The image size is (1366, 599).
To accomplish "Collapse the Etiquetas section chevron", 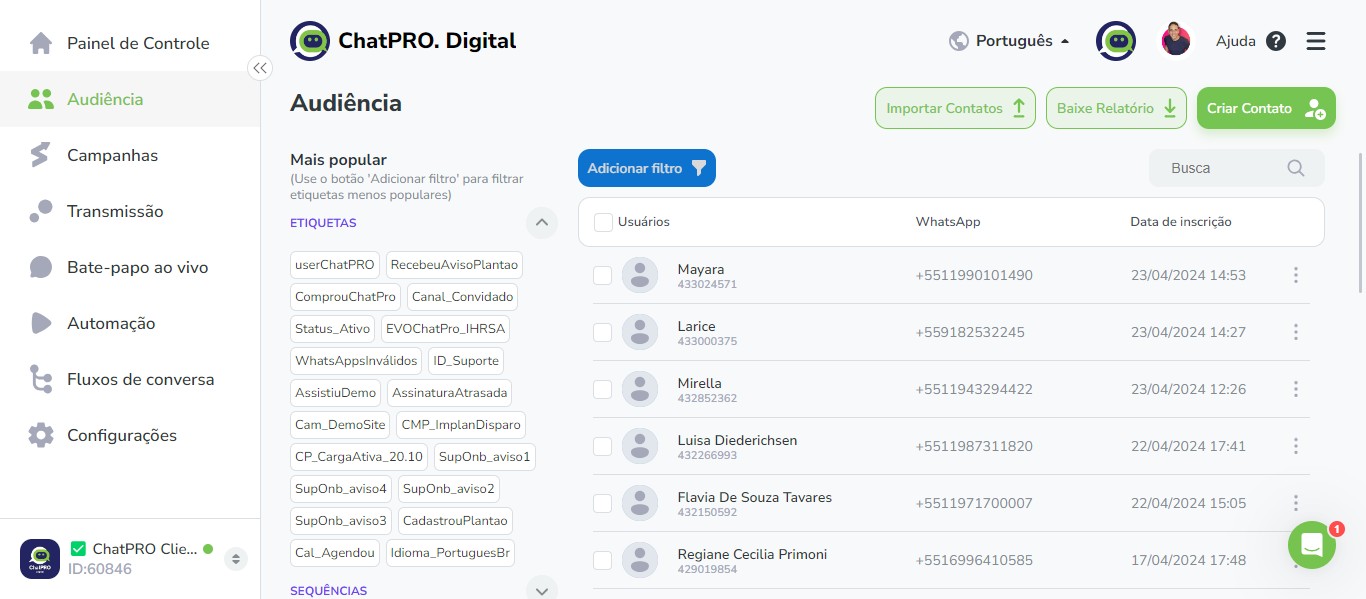I will click(541, 222).
